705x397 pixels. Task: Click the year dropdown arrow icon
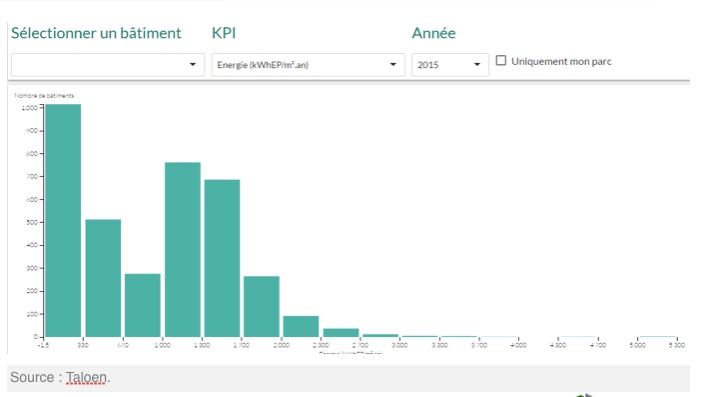[477, 65]
